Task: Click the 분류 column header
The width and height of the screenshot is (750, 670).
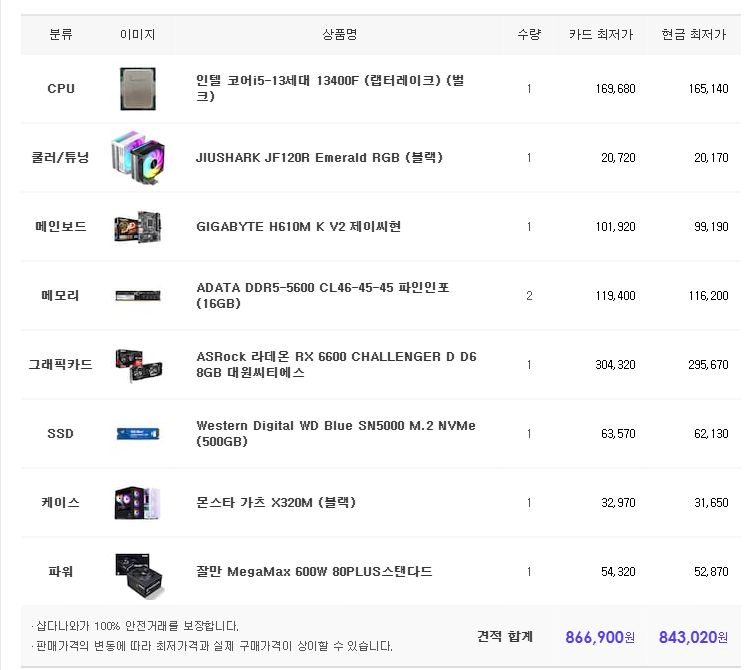Action: click(61, 34)
